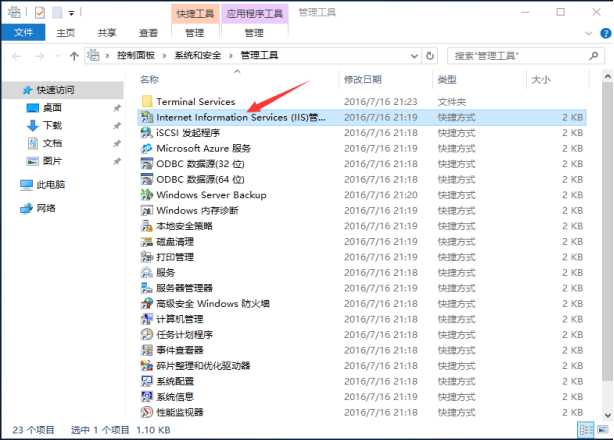Select the Microsoft Azure 服务 icon
The image size is (614, 440).
[x=147, y=148]
